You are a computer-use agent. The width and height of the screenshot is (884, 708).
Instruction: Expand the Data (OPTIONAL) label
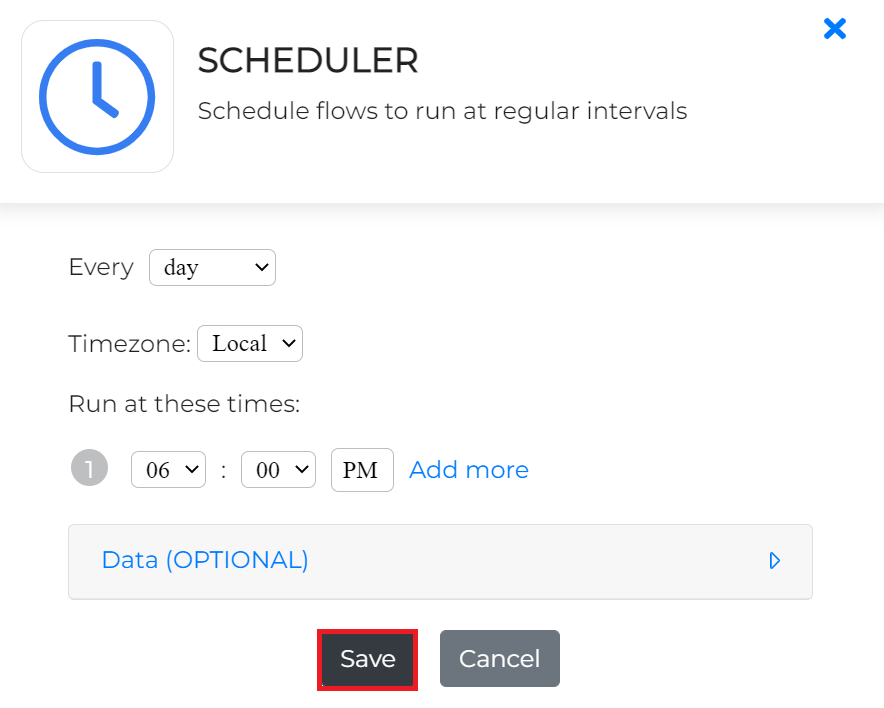click(205, 560)
